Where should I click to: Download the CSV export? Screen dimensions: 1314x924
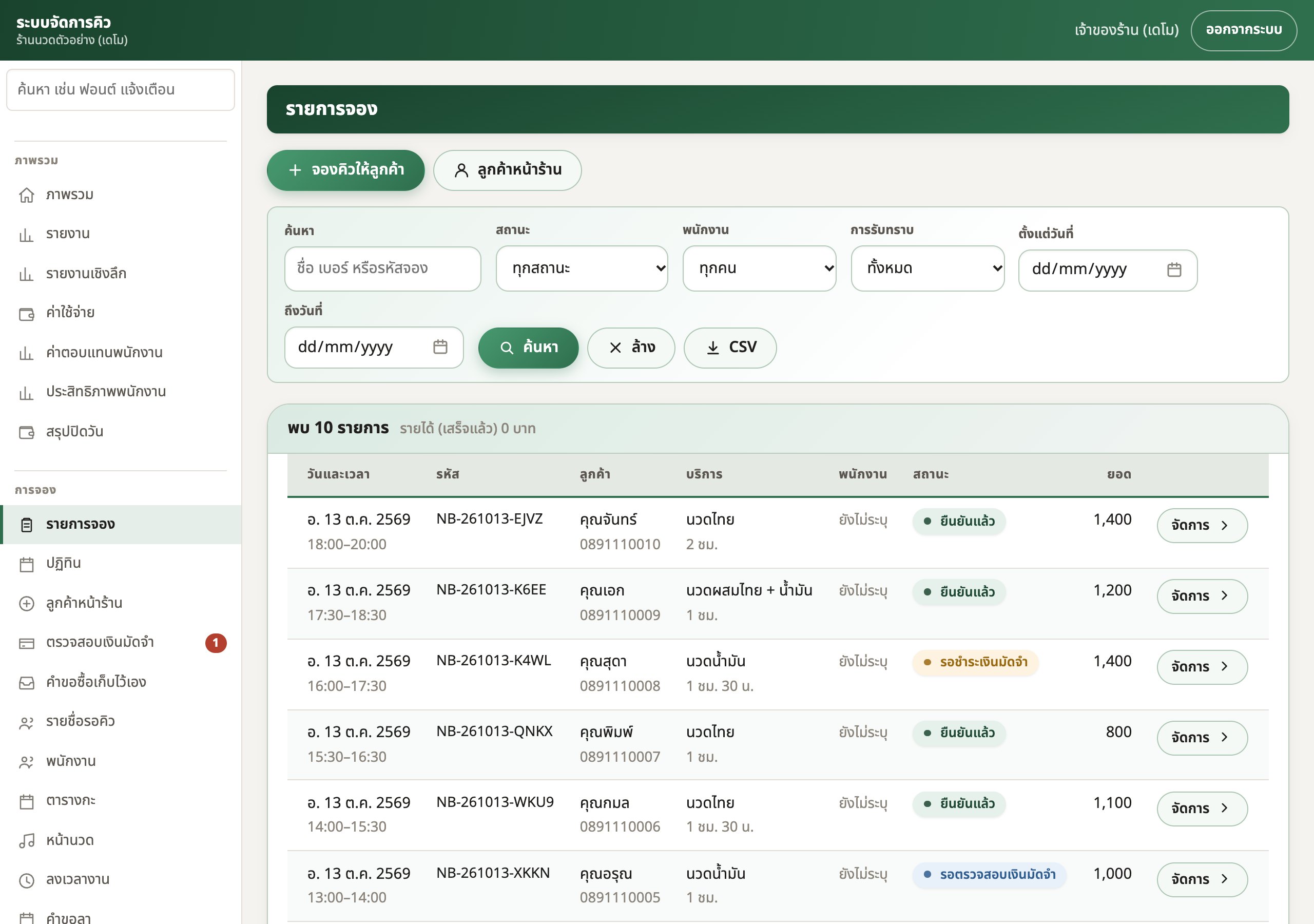(730, 348)
